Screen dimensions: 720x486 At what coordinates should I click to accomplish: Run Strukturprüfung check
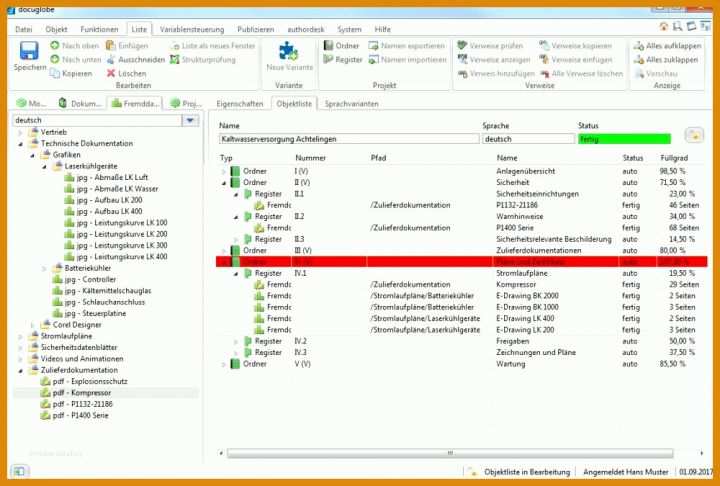(x=202, y=59)
